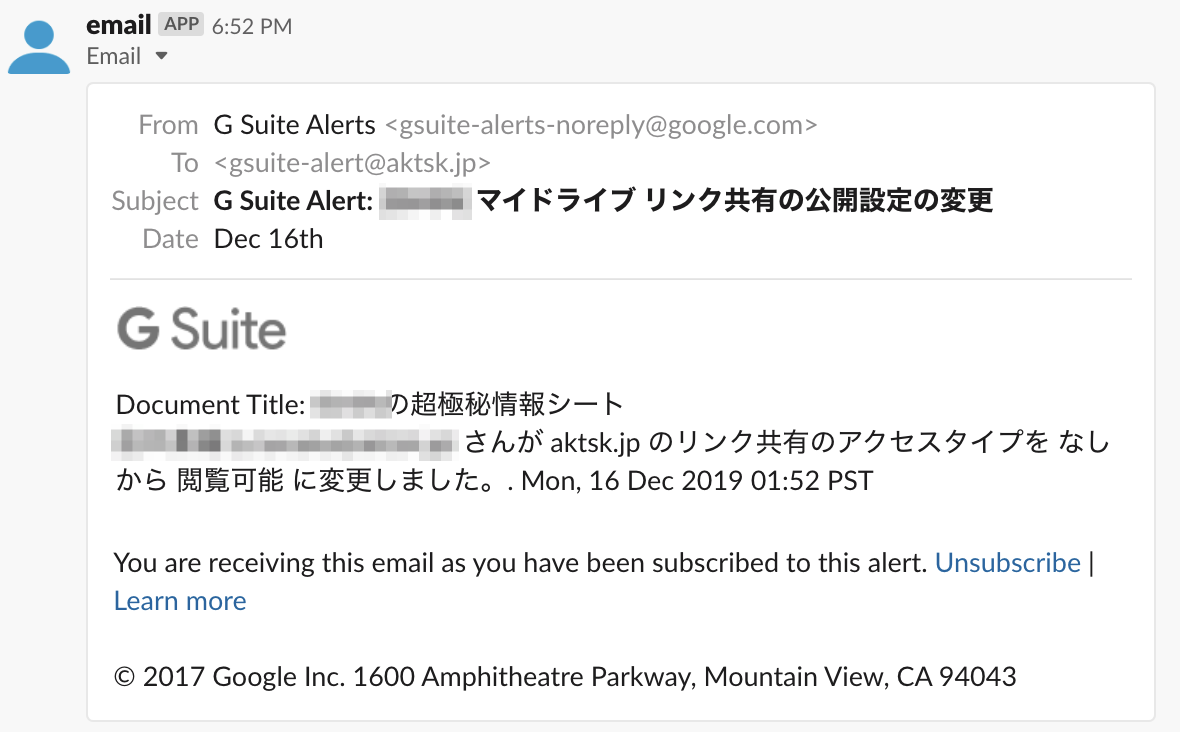Click the Dec 16th date value

268,238
